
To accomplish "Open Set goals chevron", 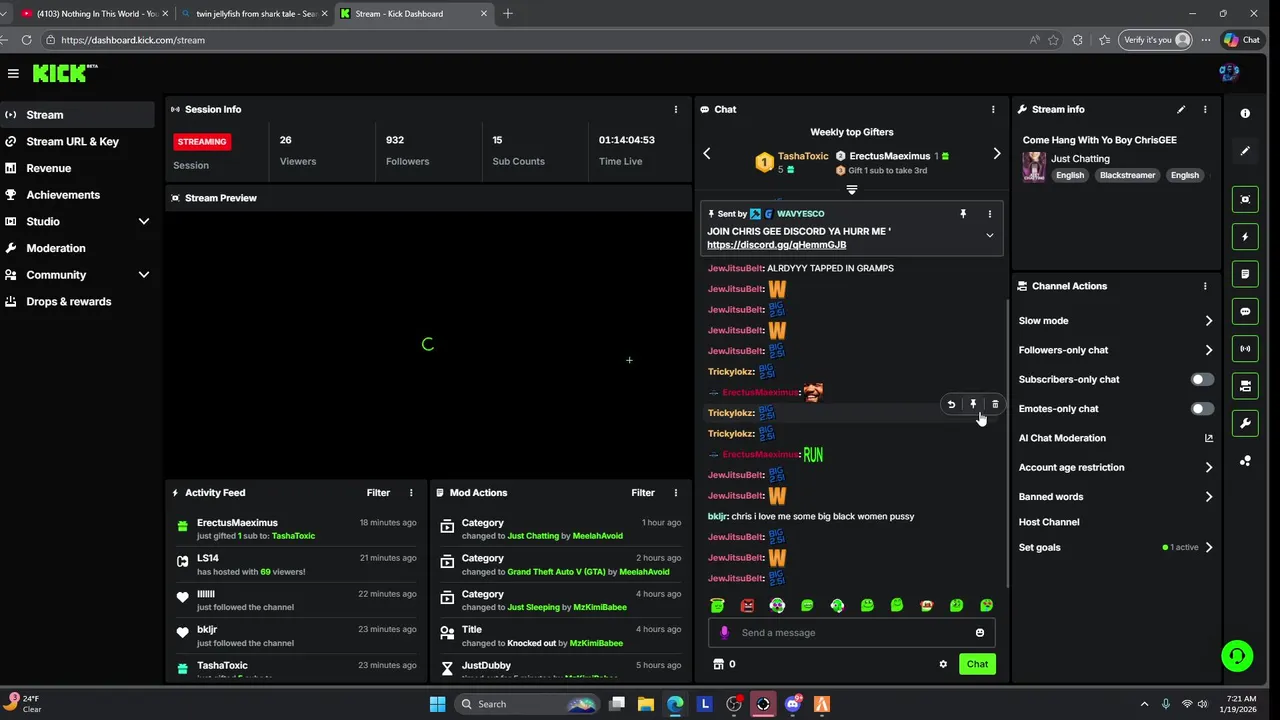I will tap(1209, 547).
